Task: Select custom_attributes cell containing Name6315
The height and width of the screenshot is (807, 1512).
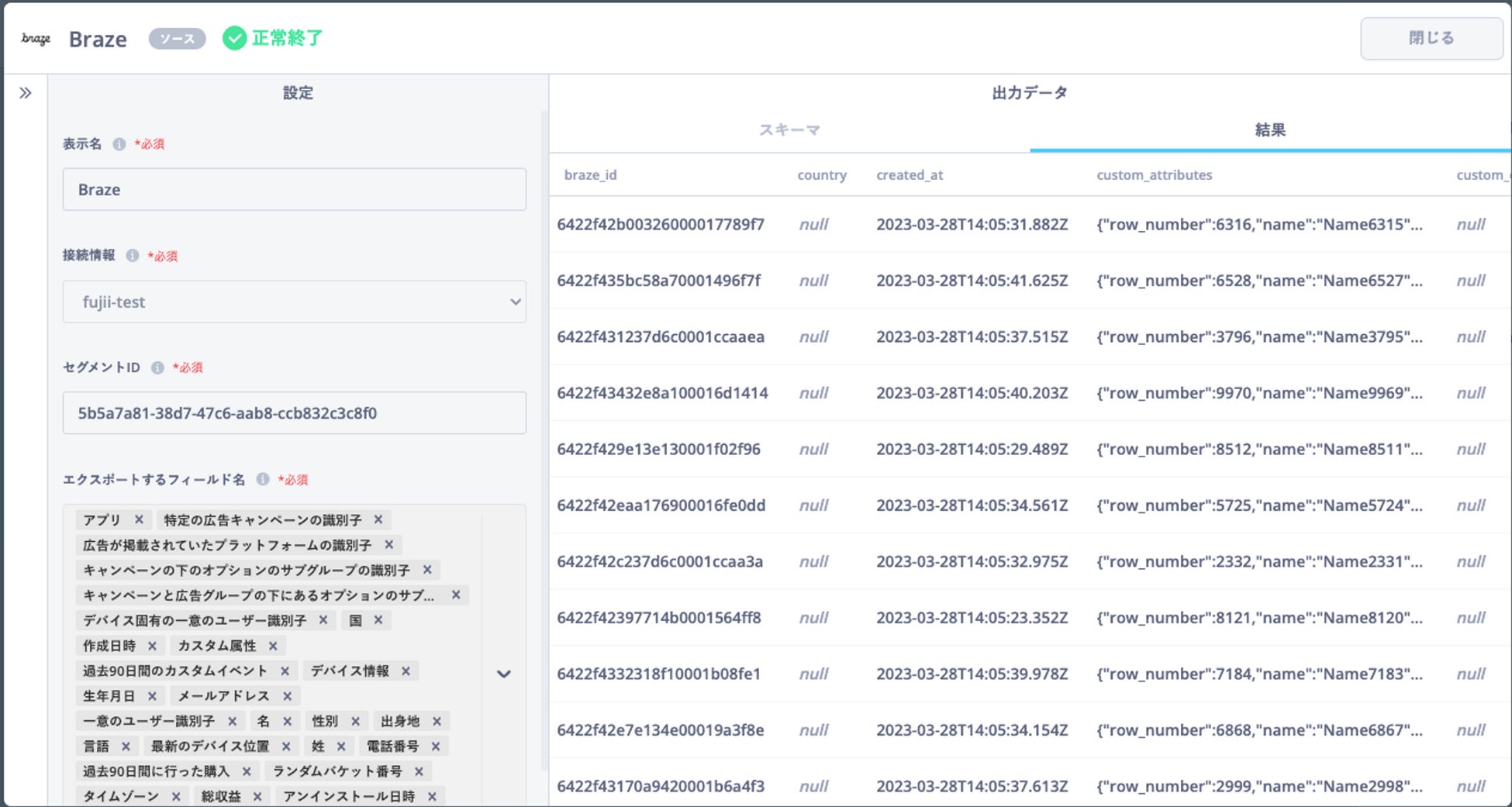Action: (x=1259, y=224)
